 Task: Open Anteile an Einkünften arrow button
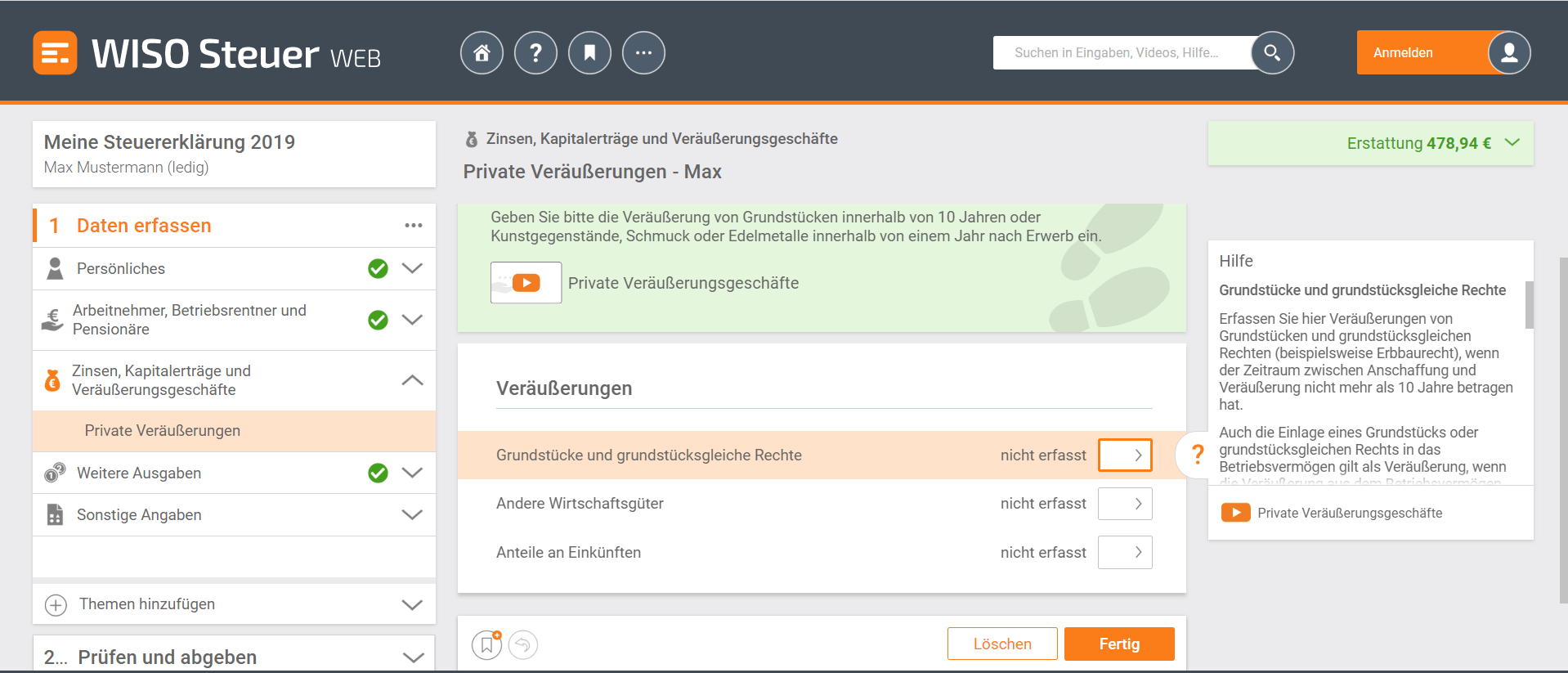coord(1125,553)
